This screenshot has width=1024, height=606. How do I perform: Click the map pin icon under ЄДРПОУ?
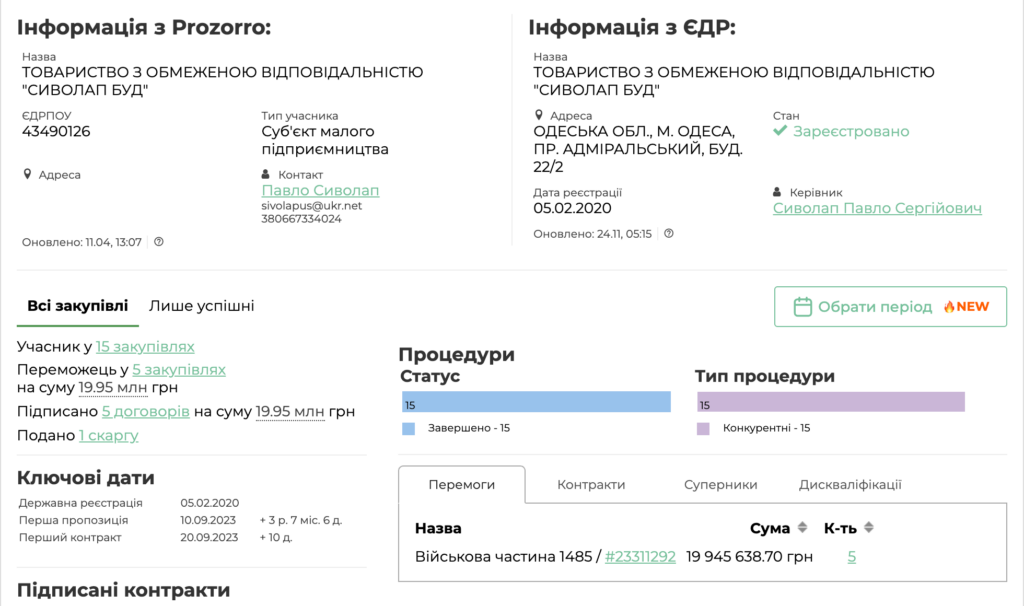(x=27, y=174)
